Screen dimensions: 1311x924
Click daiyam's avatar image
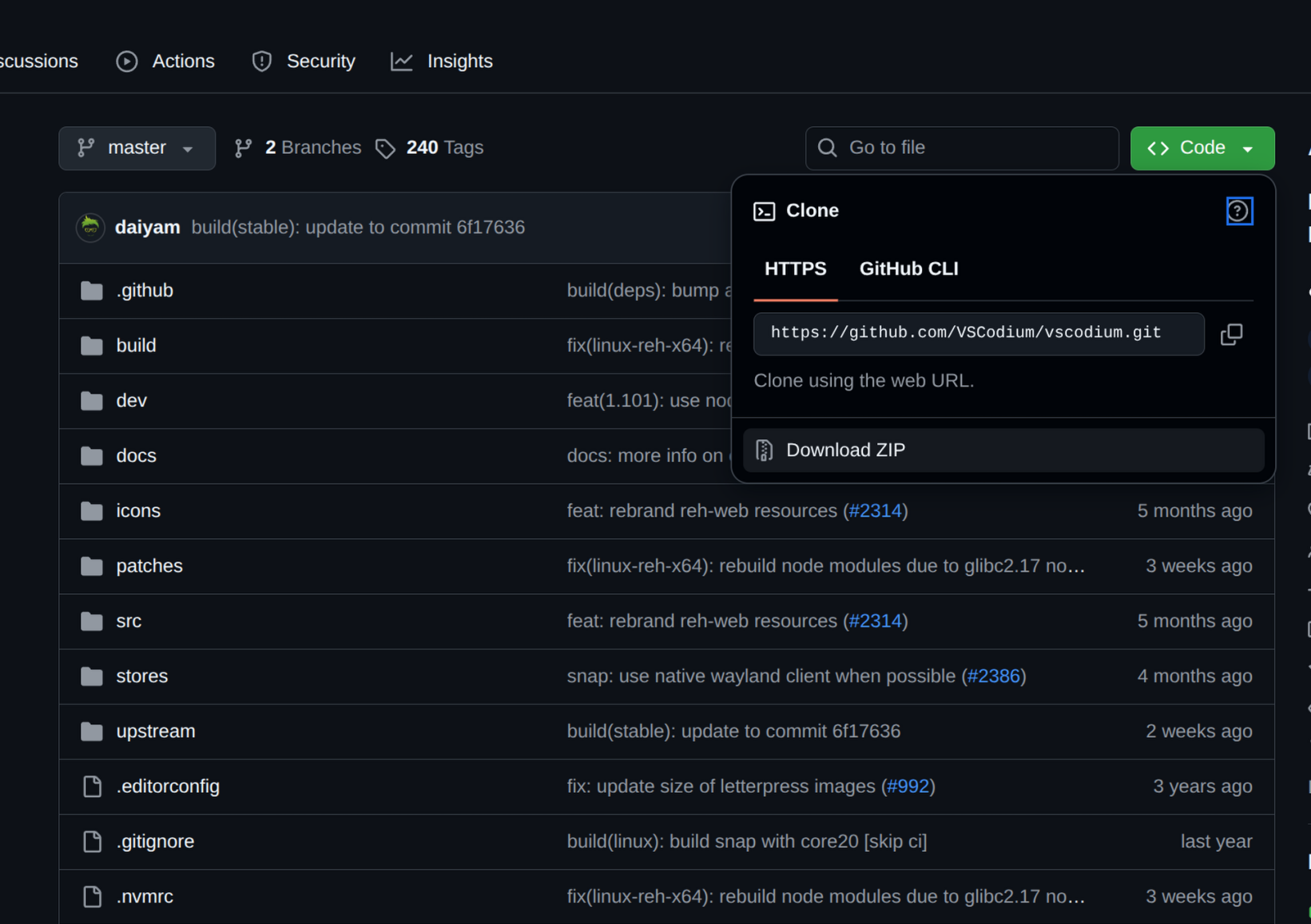pos(90,228)
